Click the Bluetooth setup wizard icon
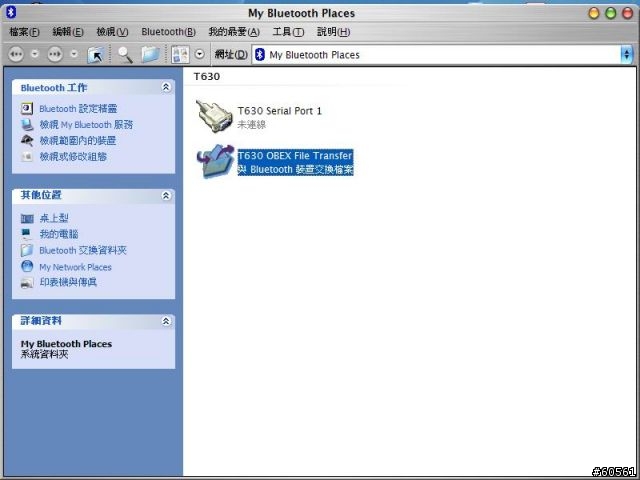 27,109
